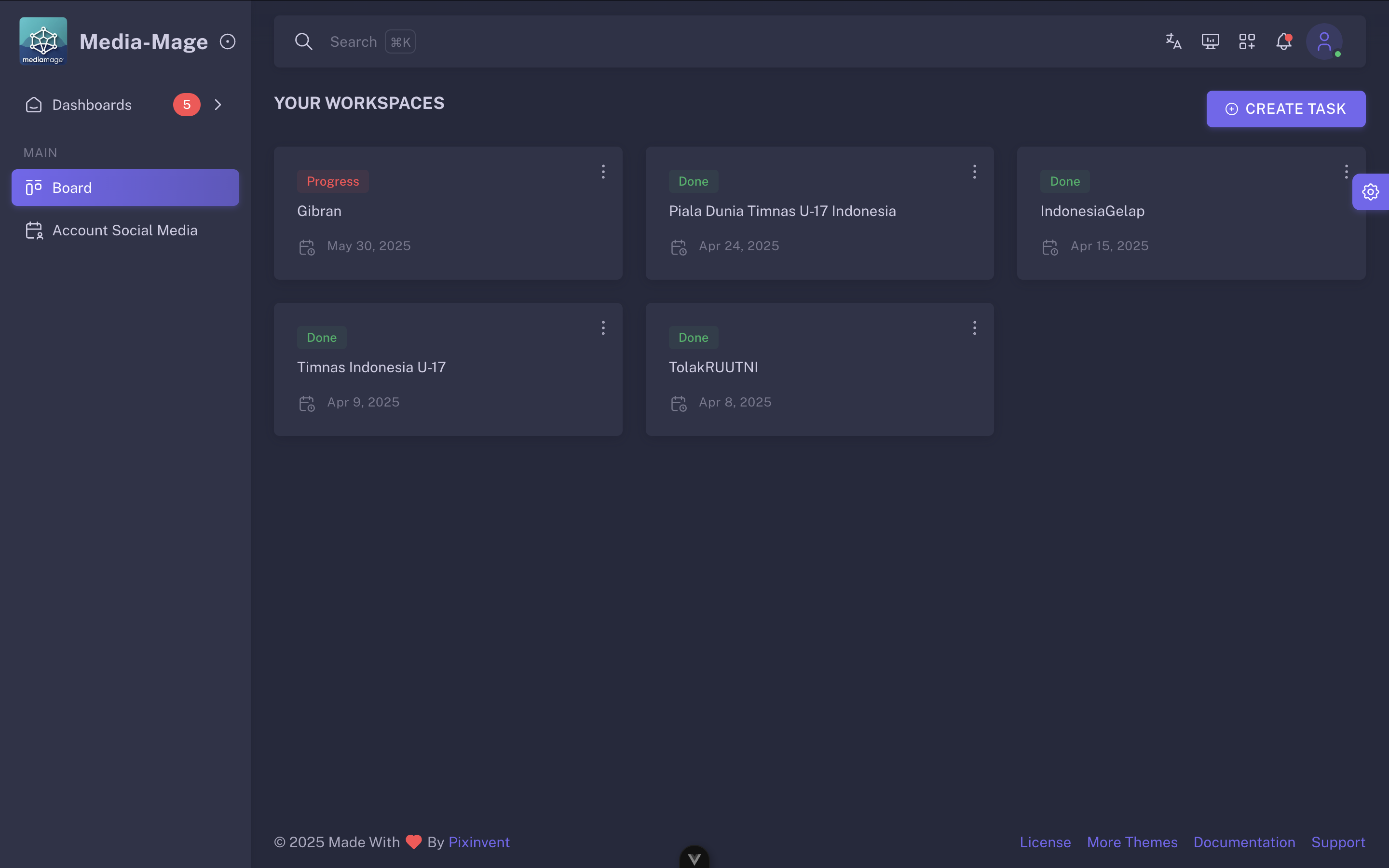
Task: Toggle sidebar pin next to Media-Mage
Action: point(227,41)
